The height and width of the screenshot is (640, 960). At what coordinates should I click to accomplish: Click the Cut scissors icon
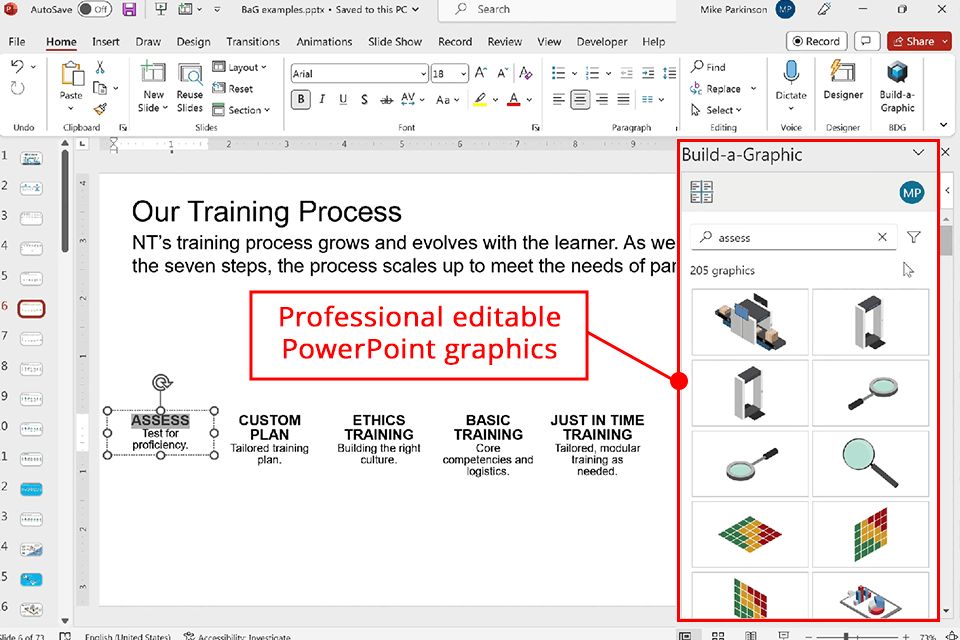click(100, 67)
